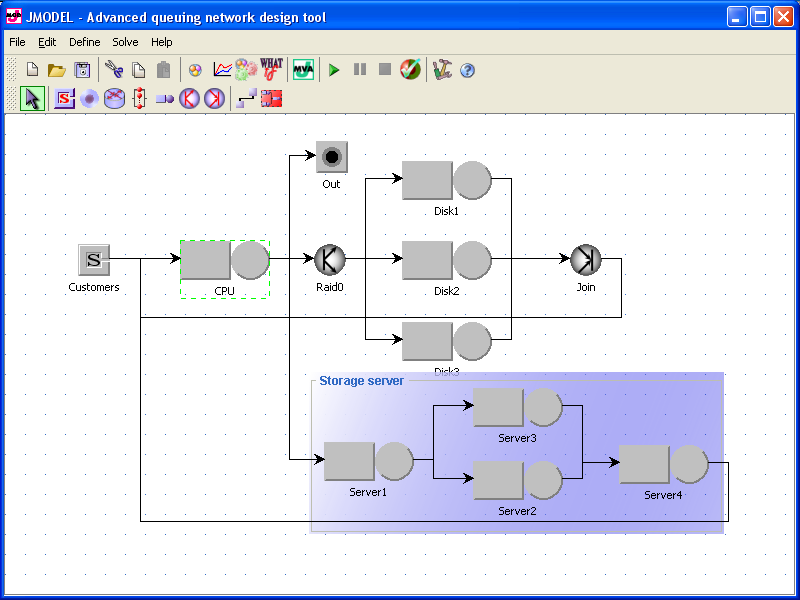
Task: Open a saved model via folder icon
Action: click(57, 70)
